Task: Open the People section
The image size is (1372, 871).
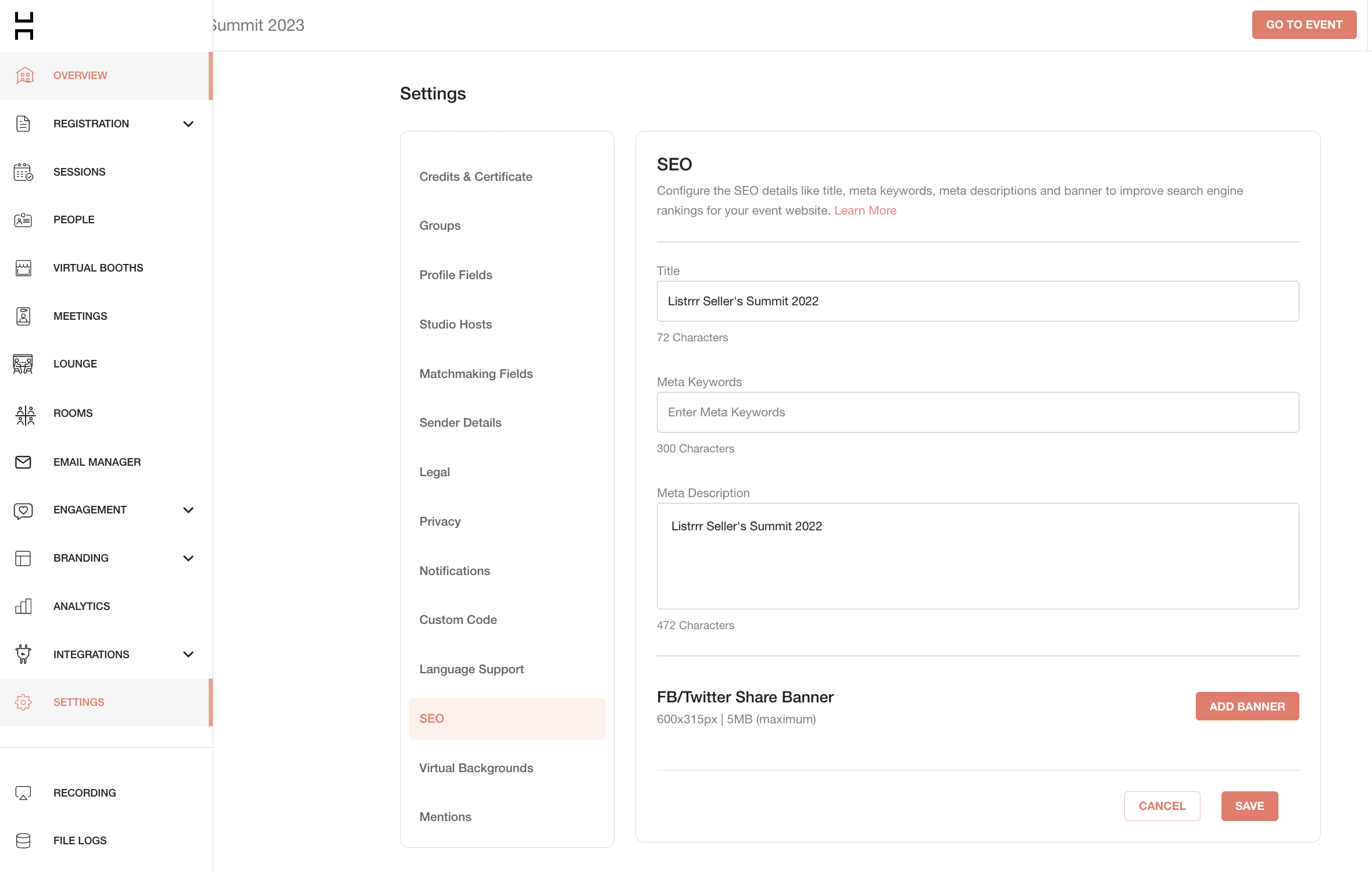Action: 106,220
